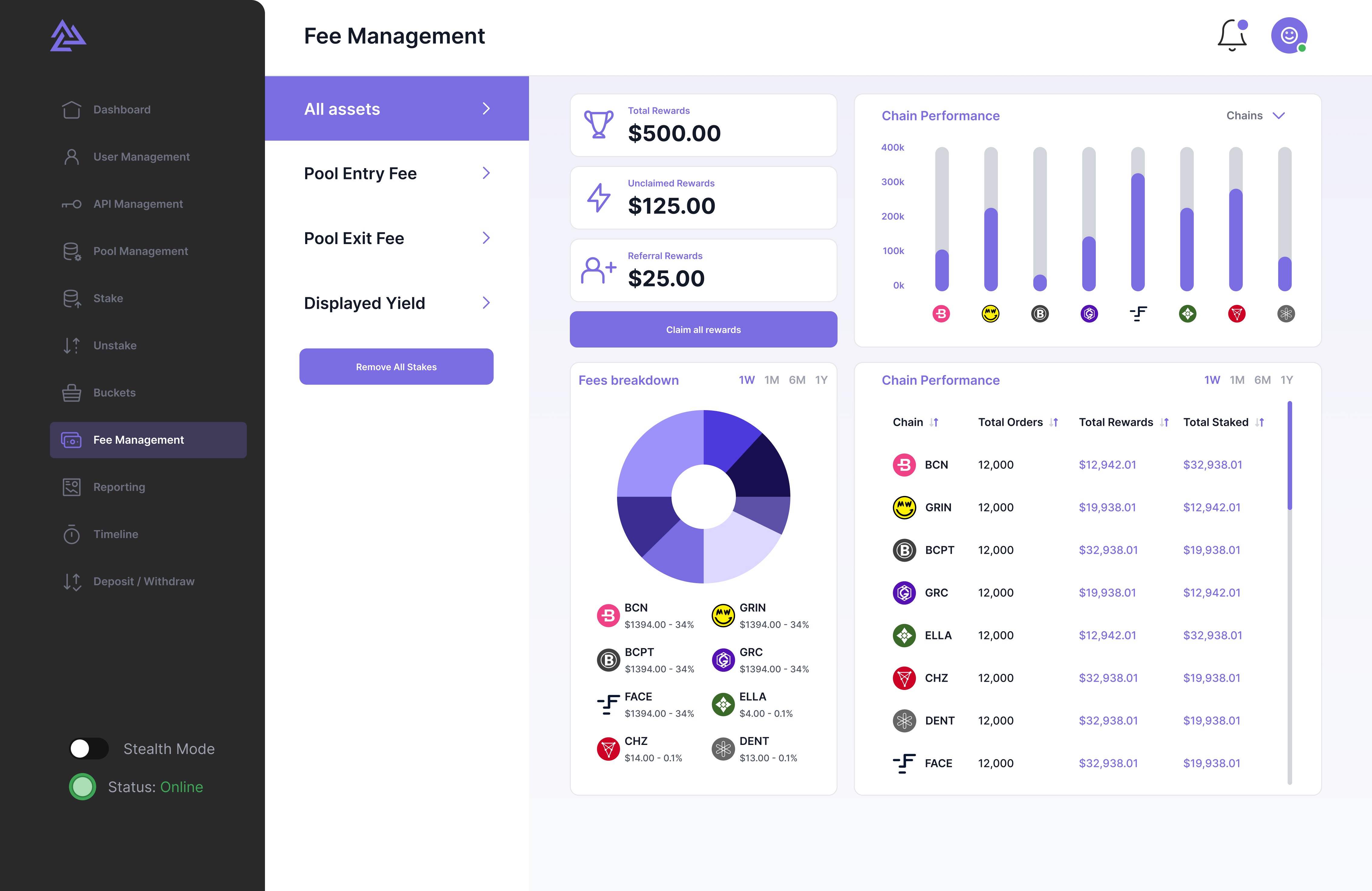Sort the table by Chain column
The image size is (1372, 891).
tap(934, 423)
